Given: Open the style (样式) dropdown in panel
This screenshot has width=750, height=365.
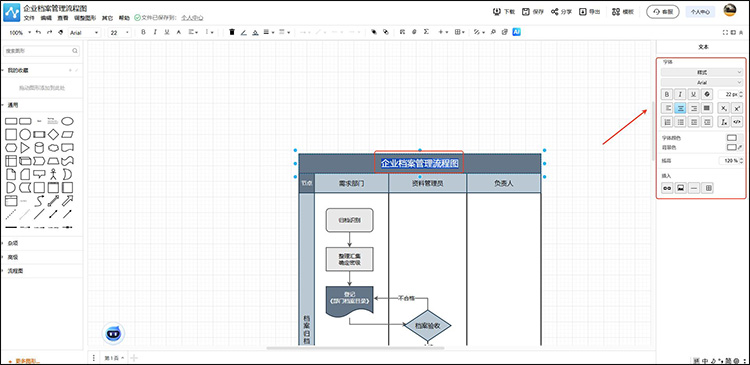Looking at the screenshot, I should click(702, 72).
